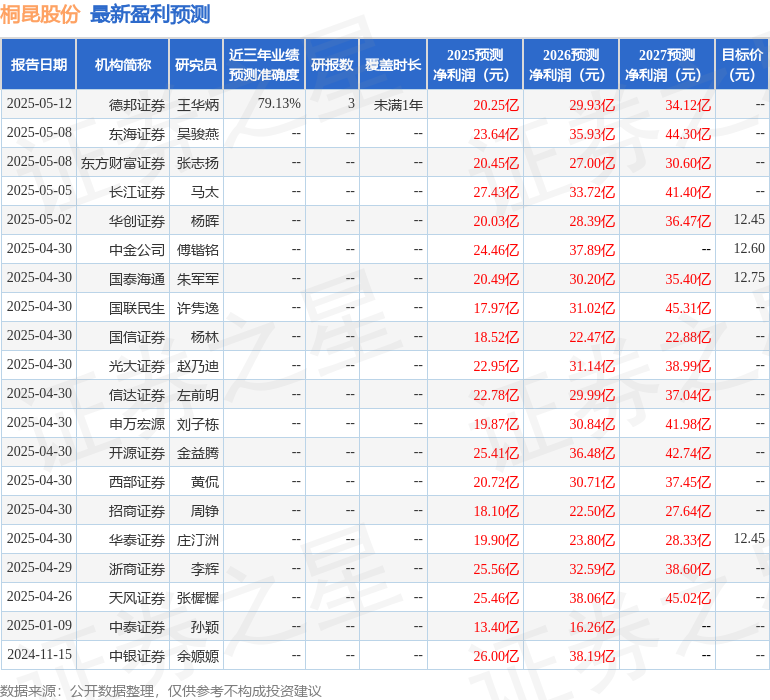Select the 报告日期 column header
Viewport: 770px width, 700px height.
tap(39, 65)
